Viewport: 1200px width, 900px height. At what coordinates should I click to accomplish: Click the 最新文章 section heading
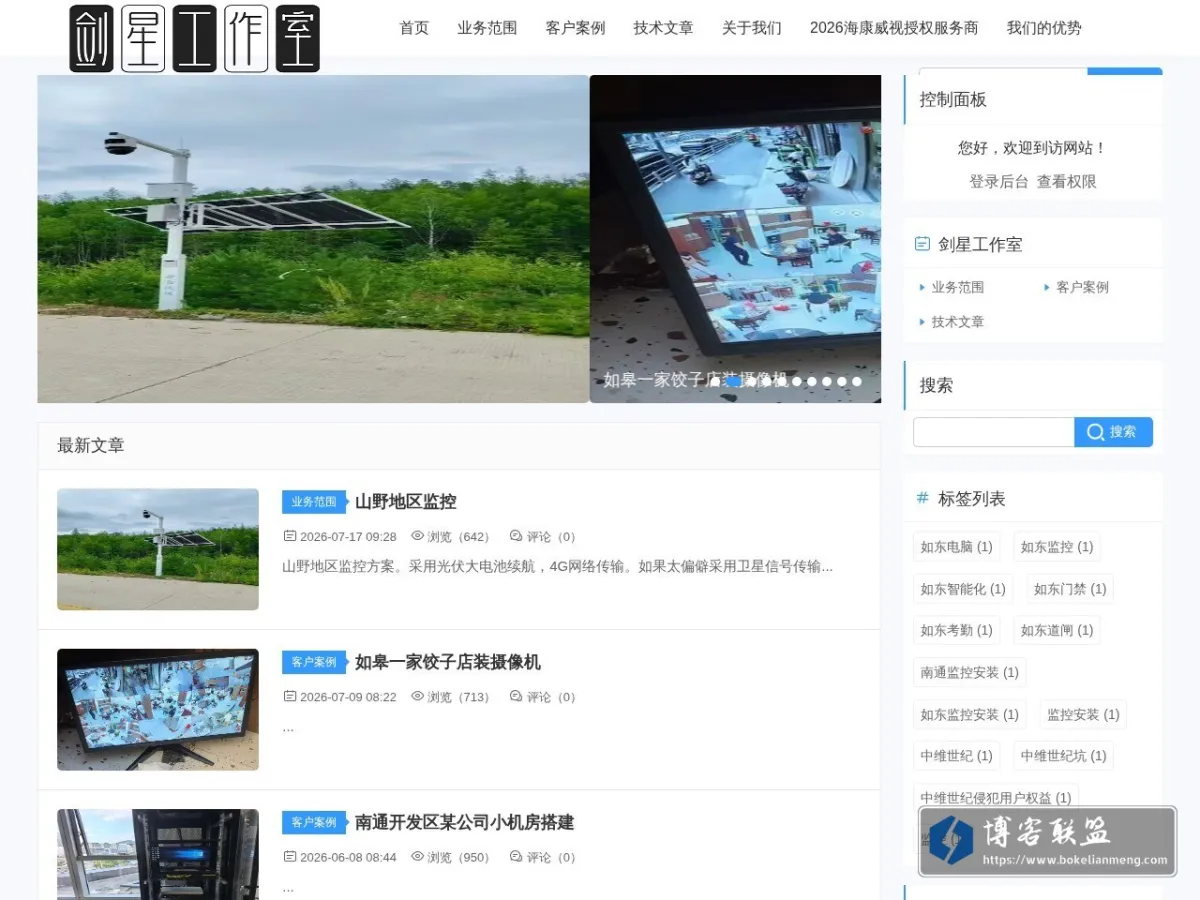pos(91,446)
